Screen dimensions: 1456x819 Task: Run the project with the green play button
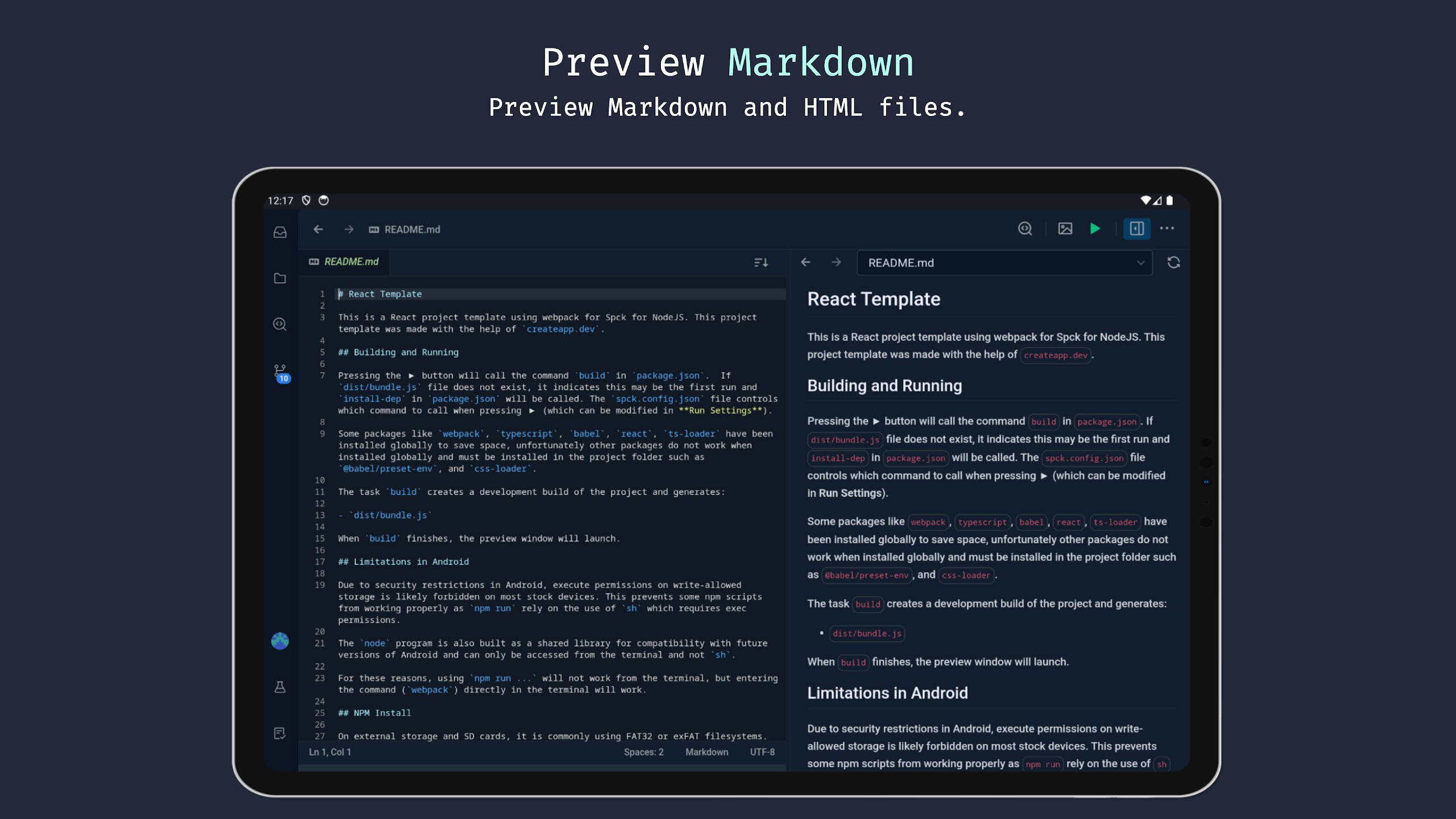pos(1095,229)
